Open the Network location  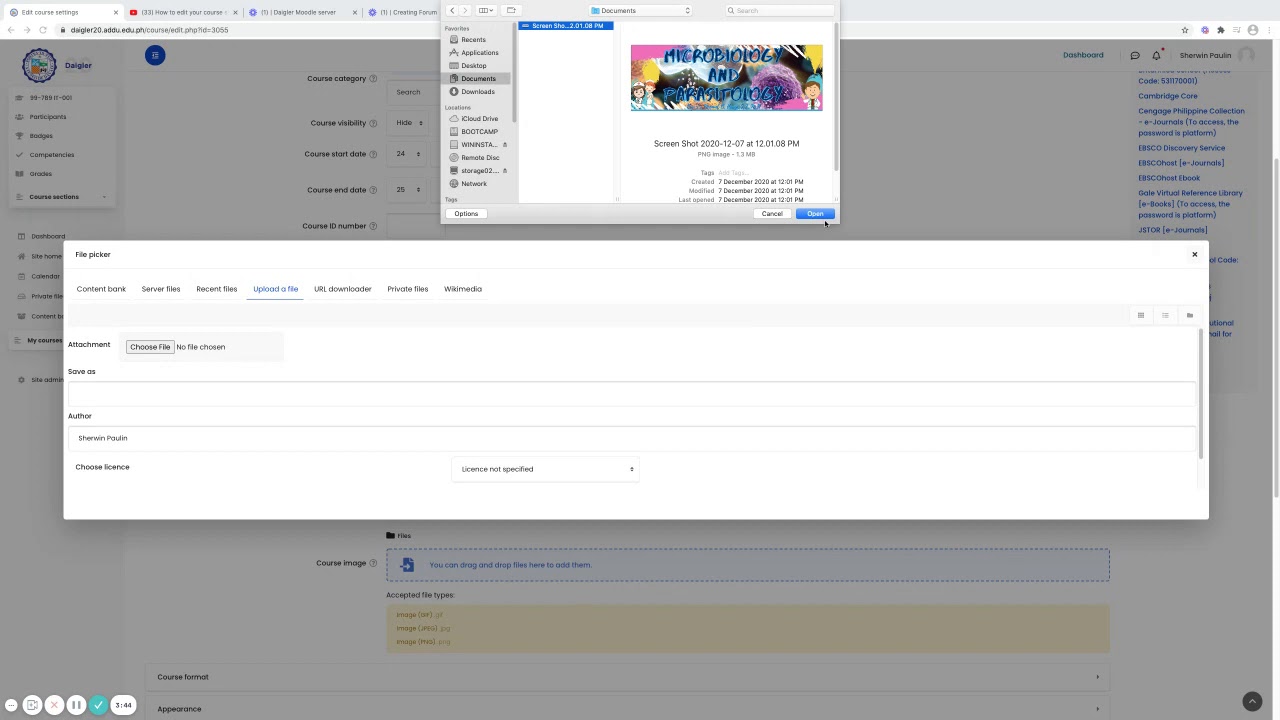[474, 183]
